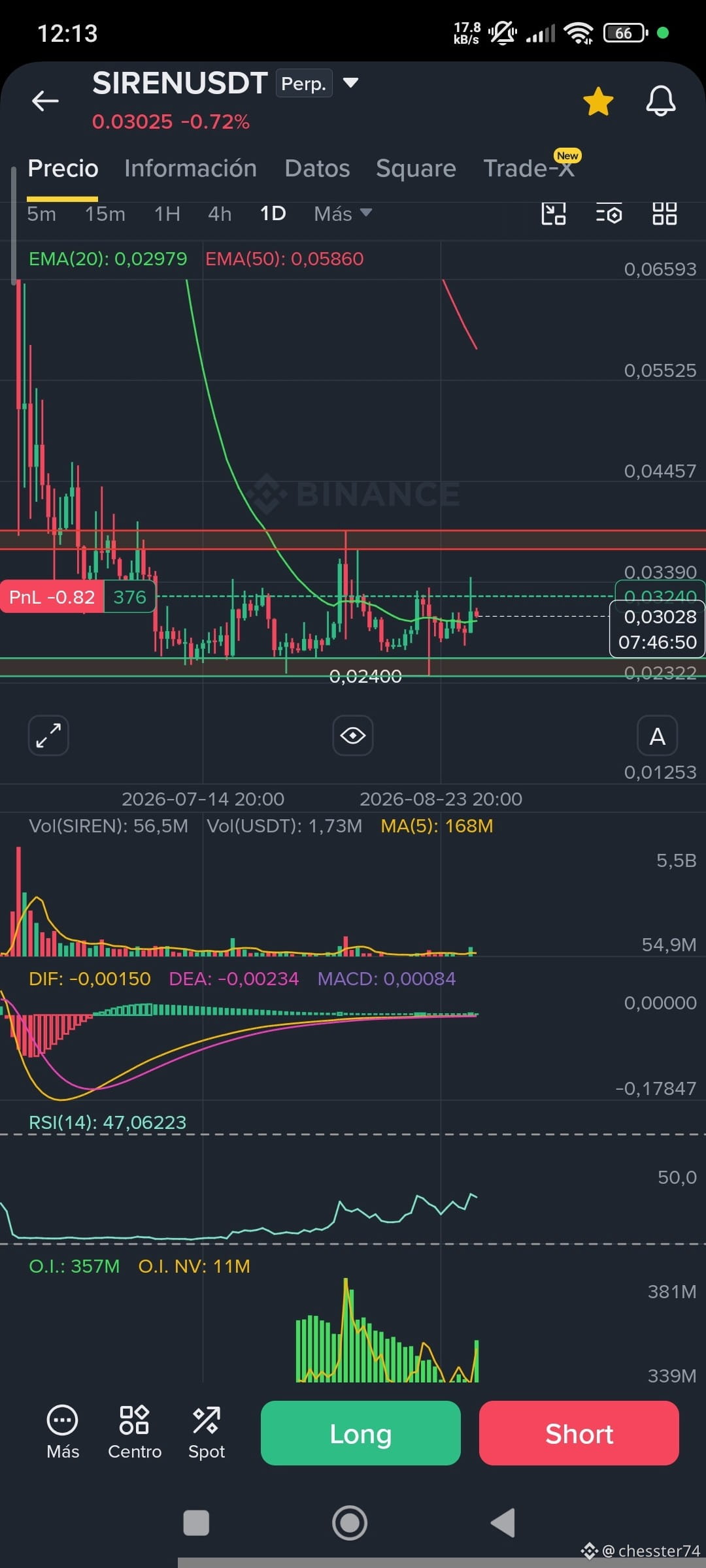Select the 15m timeframe
Screen dimensions: 706x1568
(105, 214)
